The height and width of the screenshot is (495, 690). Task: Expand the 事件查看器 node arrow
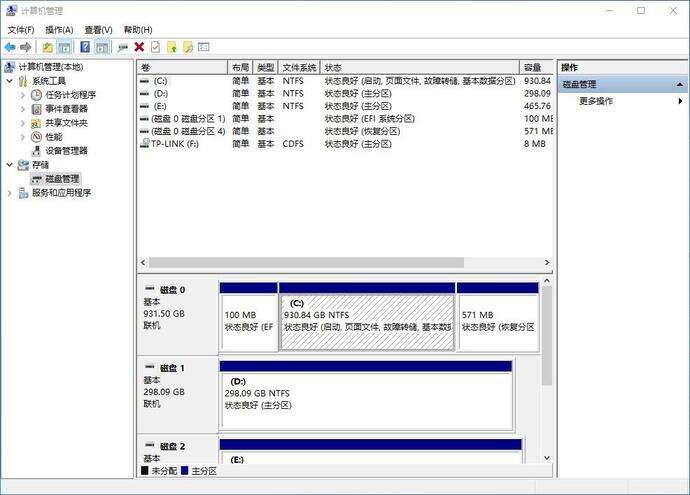pyautogui.click(x=23, y=109)
